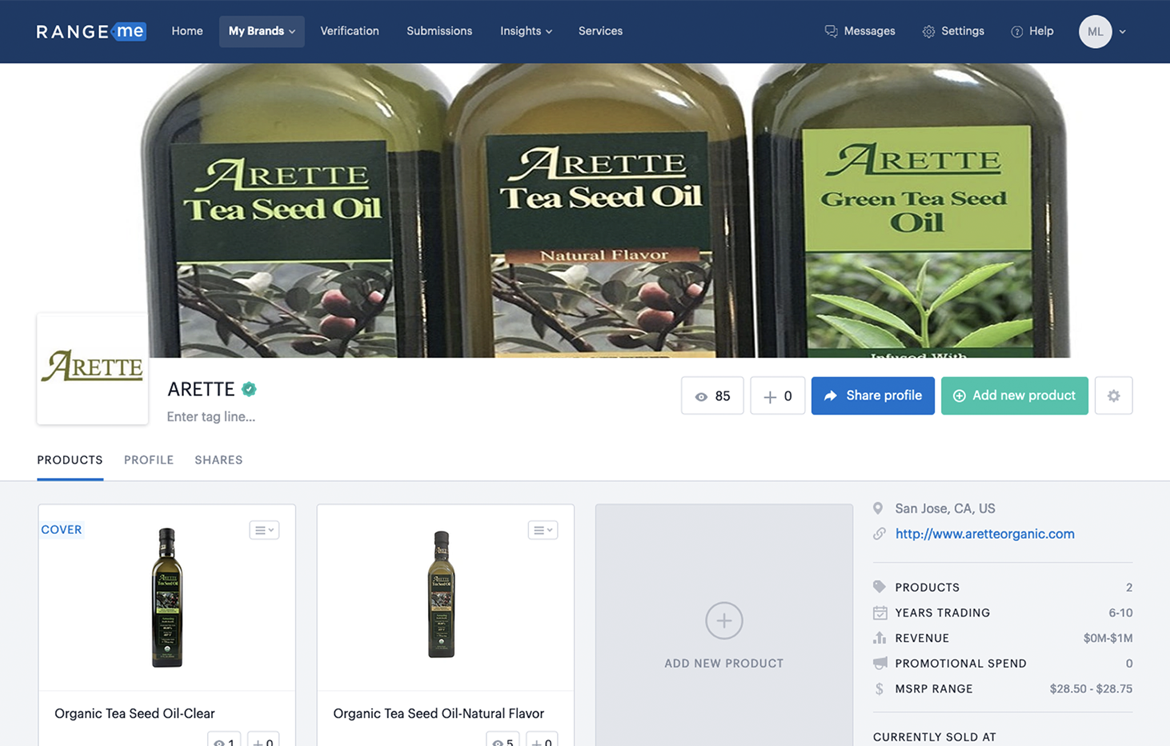Open the Submissions page
The width and height of the screenshot is (1170, 746).
[439, 31]
